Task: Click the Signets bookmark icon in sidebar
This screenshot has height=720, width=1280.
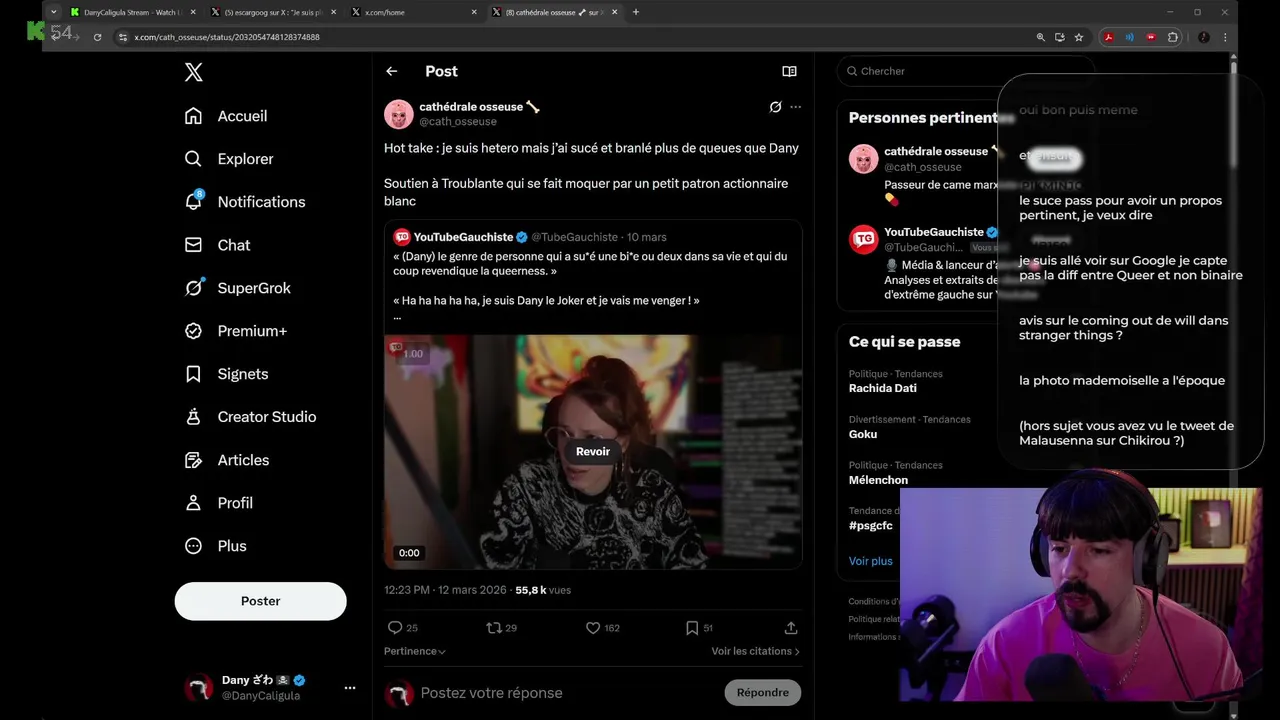Action: tap(194, 374)
